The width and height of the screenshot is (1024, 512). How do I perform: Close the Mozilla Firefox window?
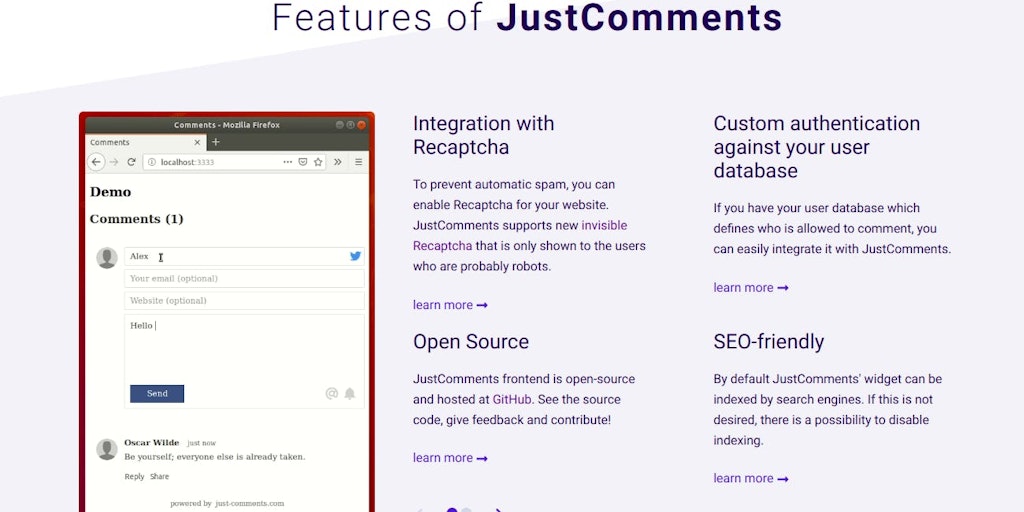361,125
